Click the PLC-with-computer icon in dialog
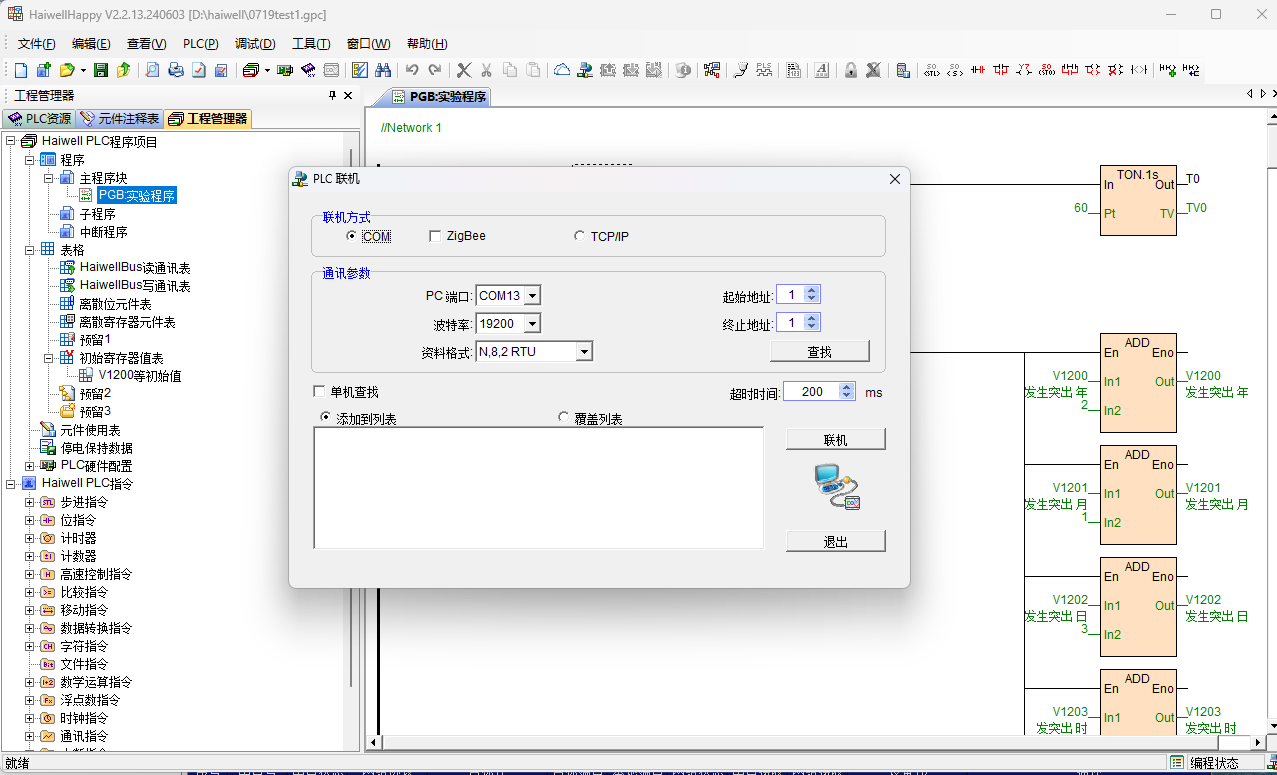Screen dimensions: 1277x775 [x=836, y=487]
